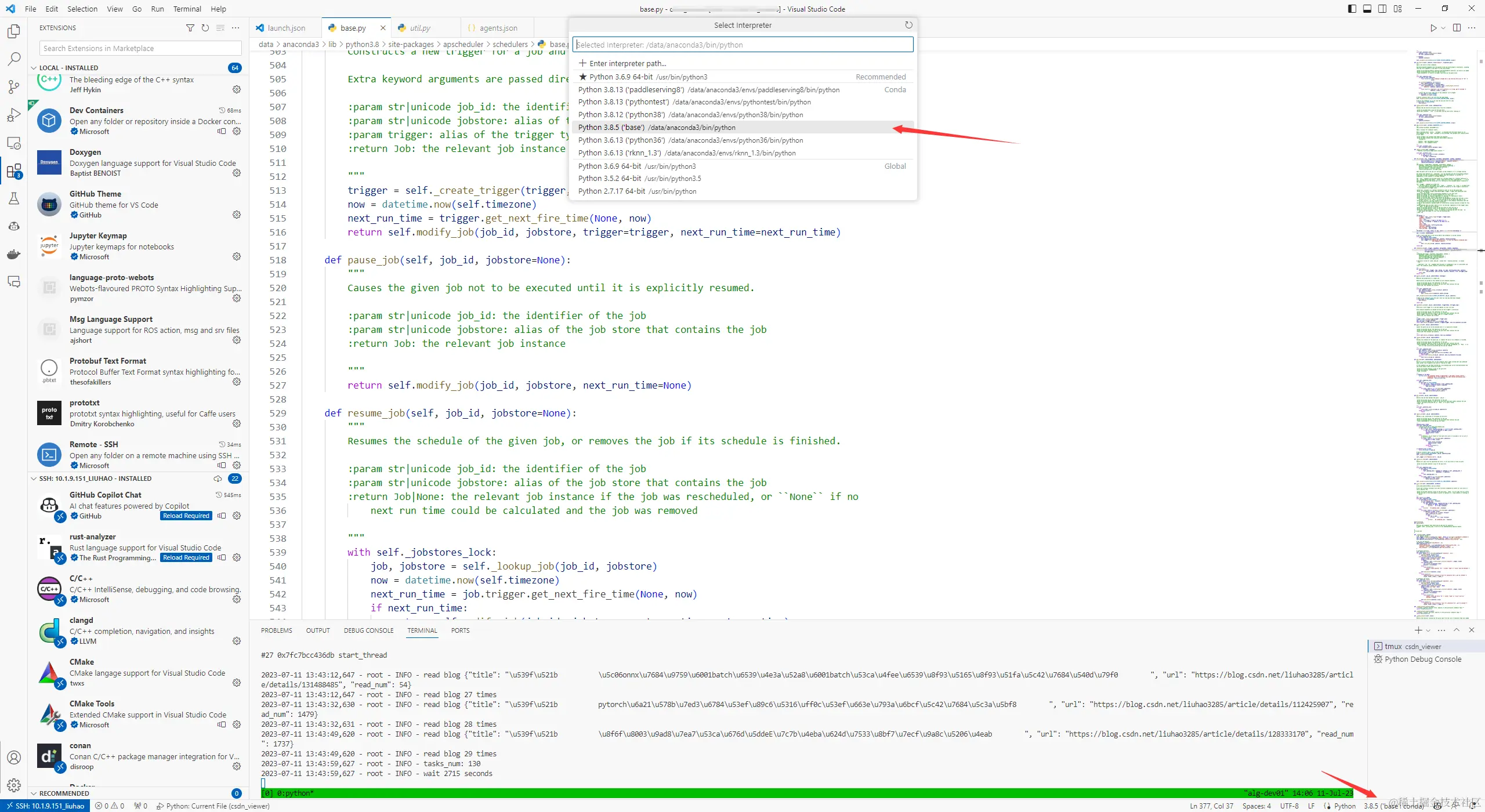Screen dimensions: 1485x812
Task: Collapse the LOCAL - INSTALLED section
Action: (x=34, y=68)
